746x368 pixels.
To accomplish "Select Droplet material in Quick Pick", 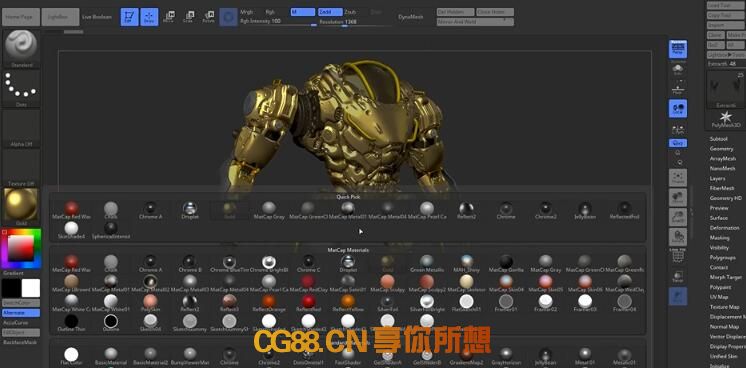I will pyautogui.click(x=190, y=210).
